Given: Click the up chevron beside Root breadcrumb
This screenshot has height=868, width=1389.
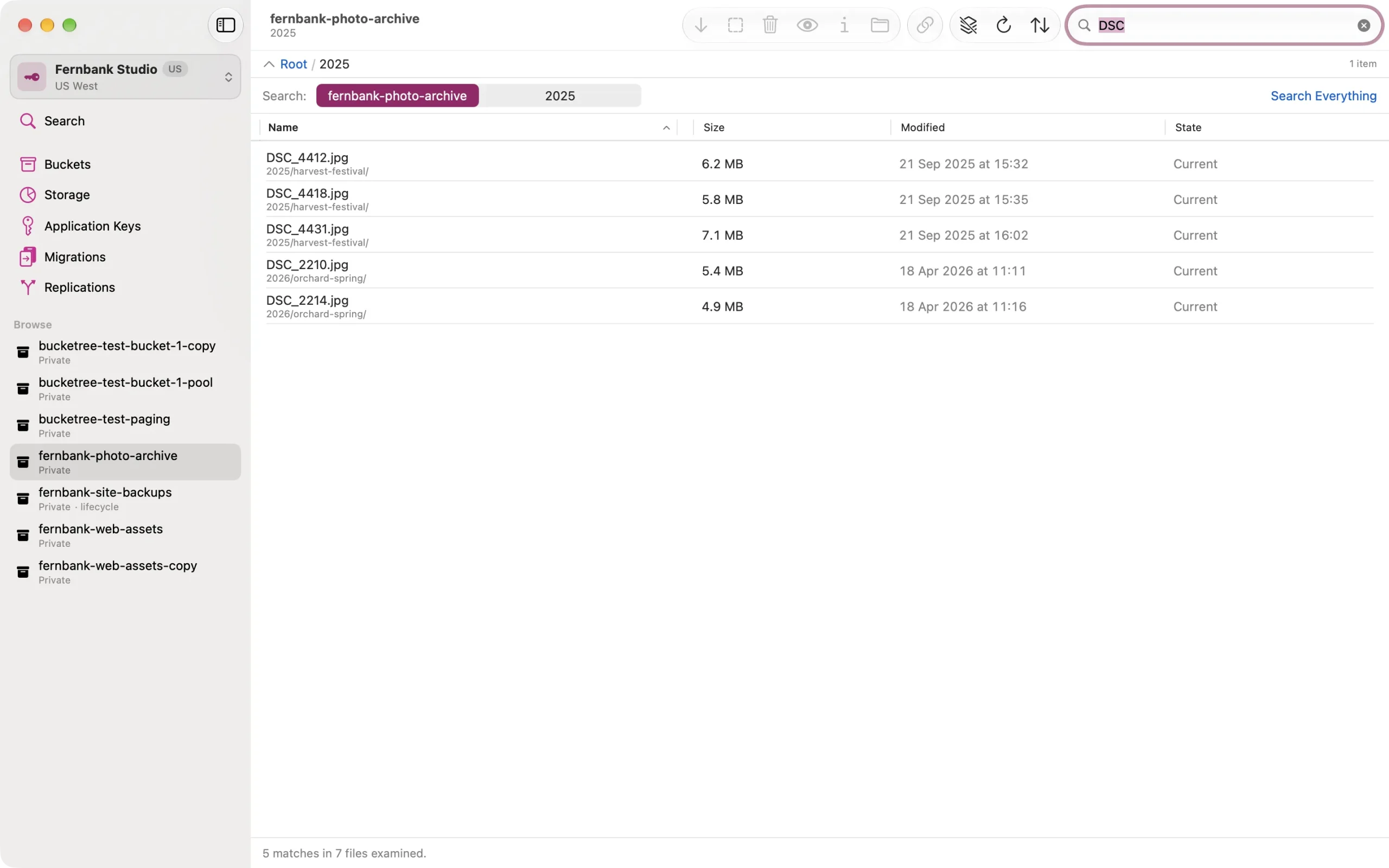Looking at the screenshot, I should coord(269,65).
